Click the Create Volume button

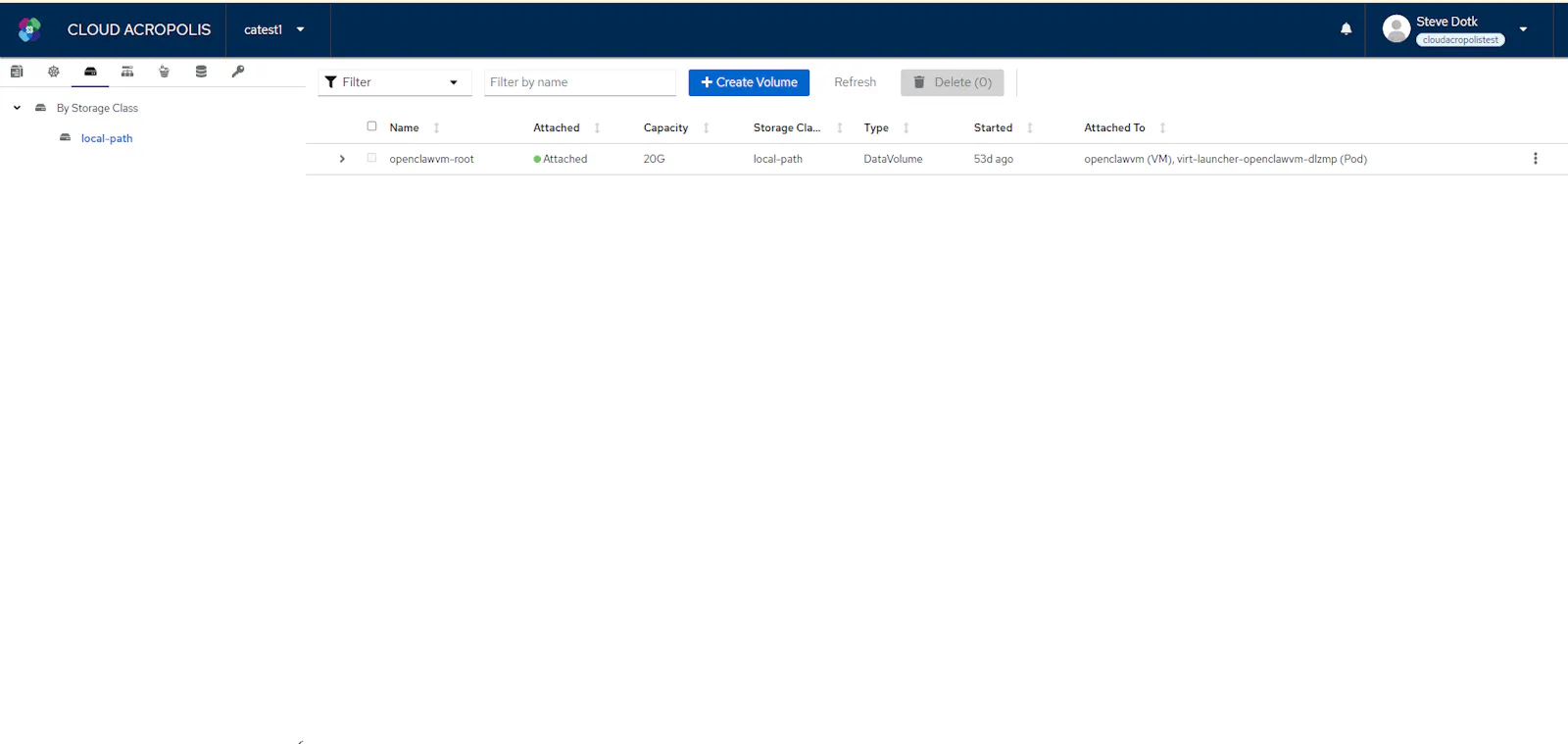[749, 82]
